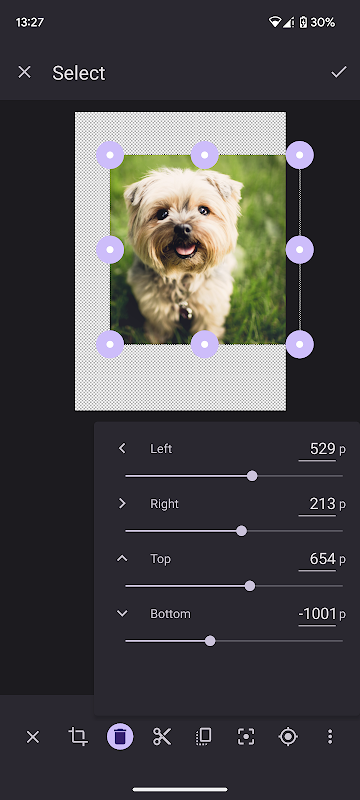Click the Bottom value field showing -1001

(317, 614)
